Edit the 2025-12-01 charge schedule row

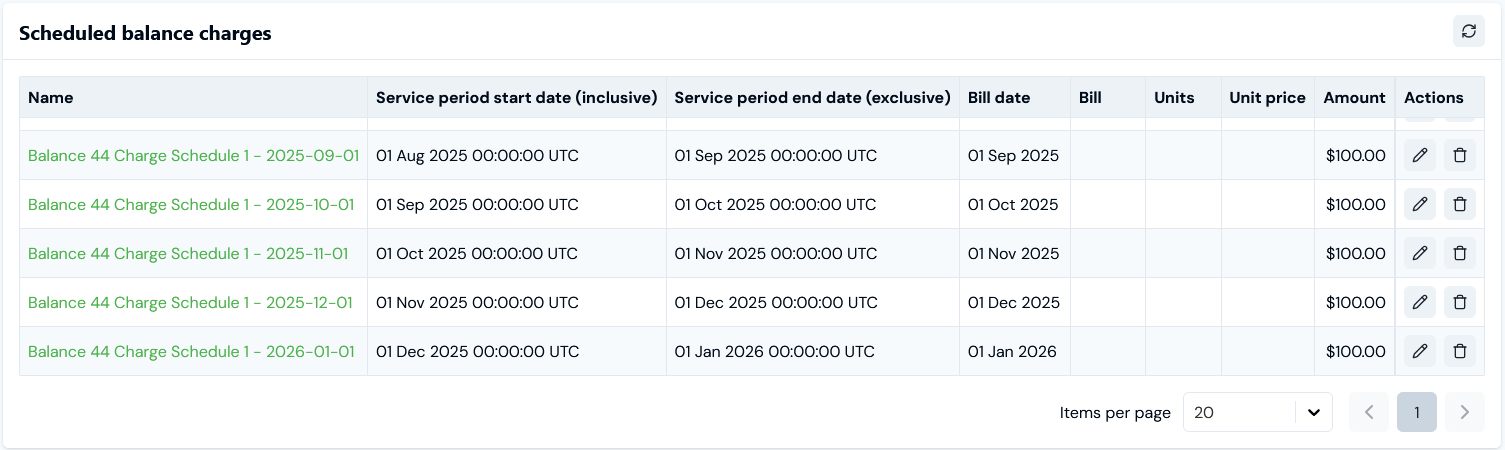pos(1419,302)
